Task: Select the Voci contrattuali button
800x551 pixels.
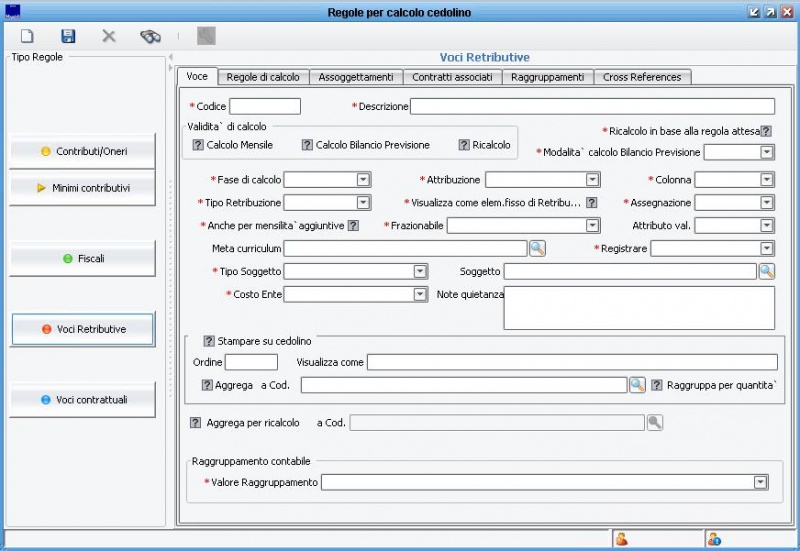Action: [83, 399]
